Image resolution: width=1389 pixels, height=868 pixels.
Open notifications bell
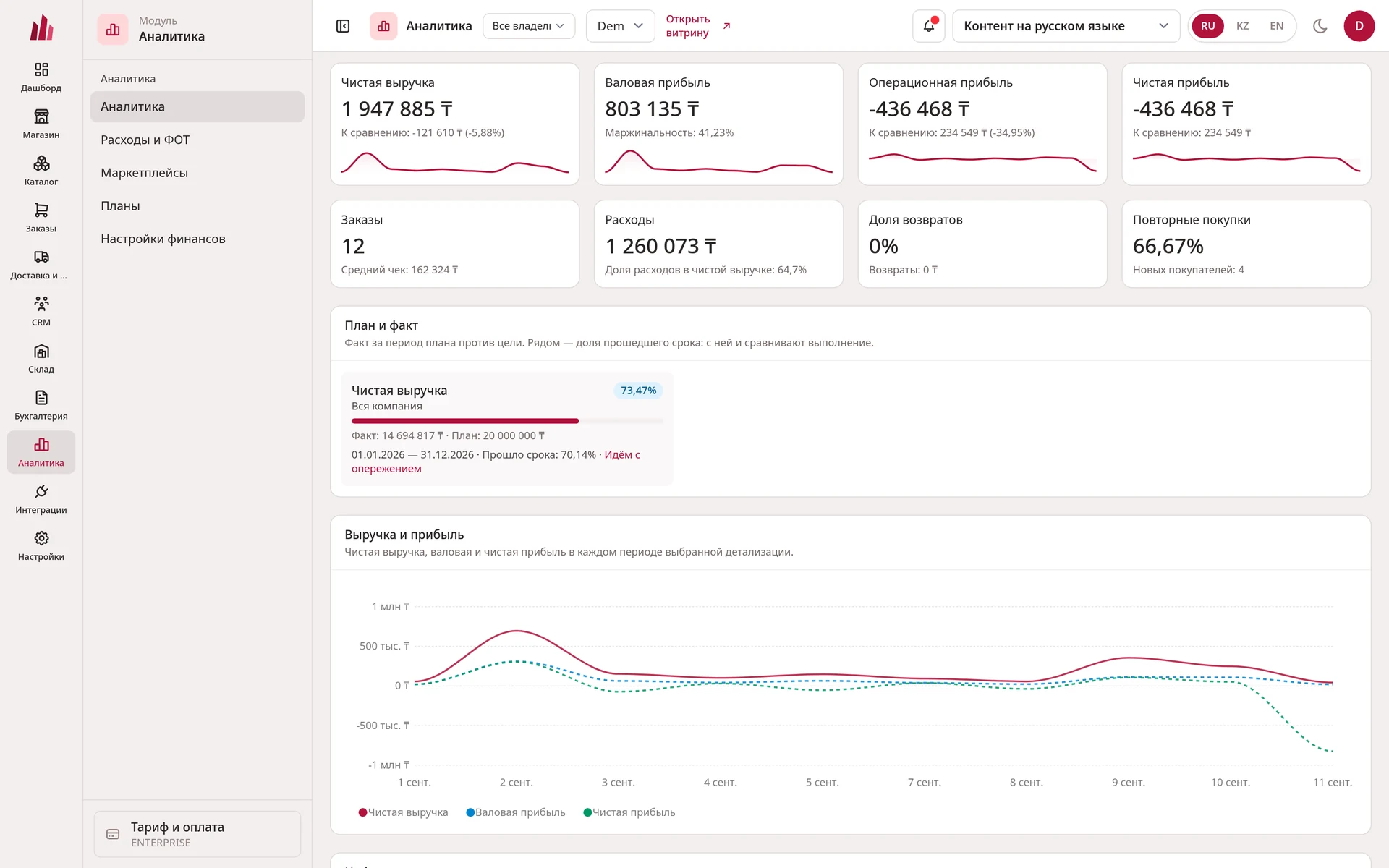pos(929,26)
